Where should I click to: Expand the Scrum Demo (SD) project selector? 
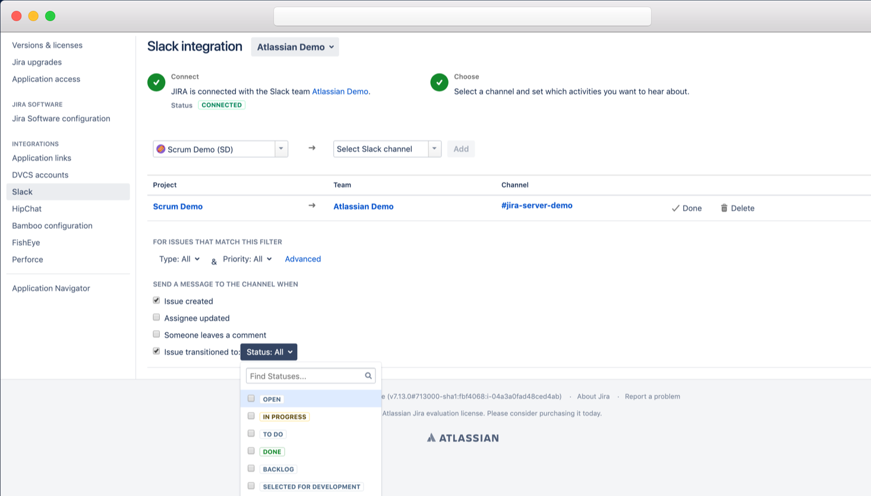221,149
